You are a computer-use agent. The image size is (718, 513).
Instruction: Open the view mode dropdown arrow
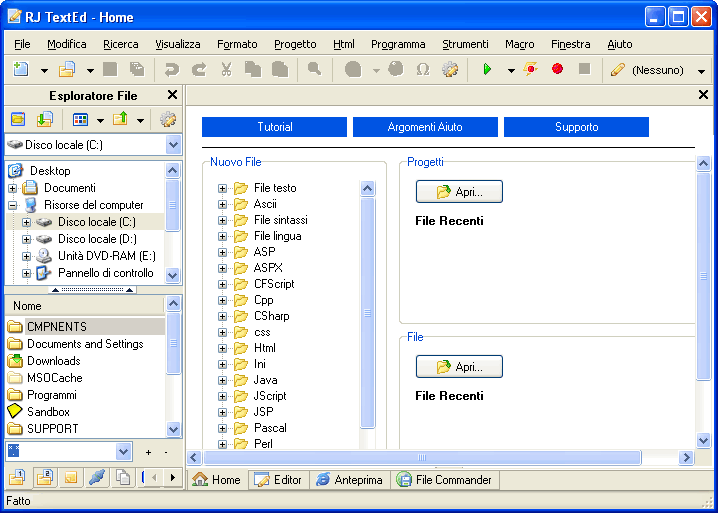click(100, 120)
